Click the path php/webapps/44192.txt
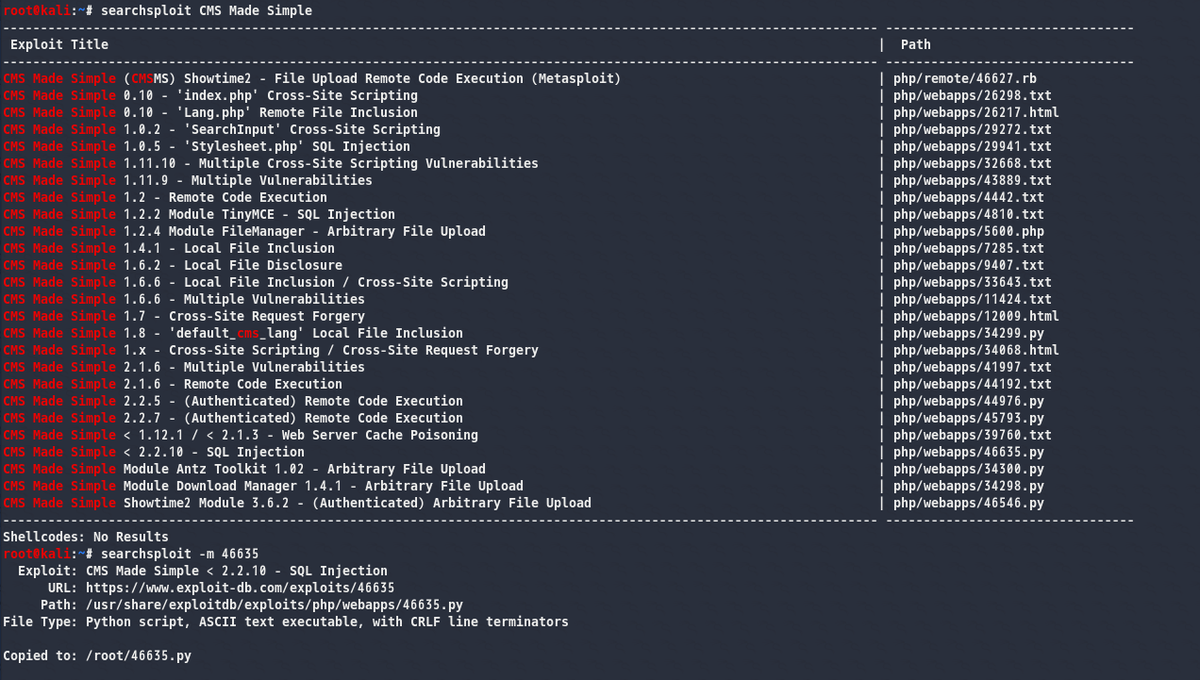This screenshot has height=680, width=1200. tap(973, 384)
